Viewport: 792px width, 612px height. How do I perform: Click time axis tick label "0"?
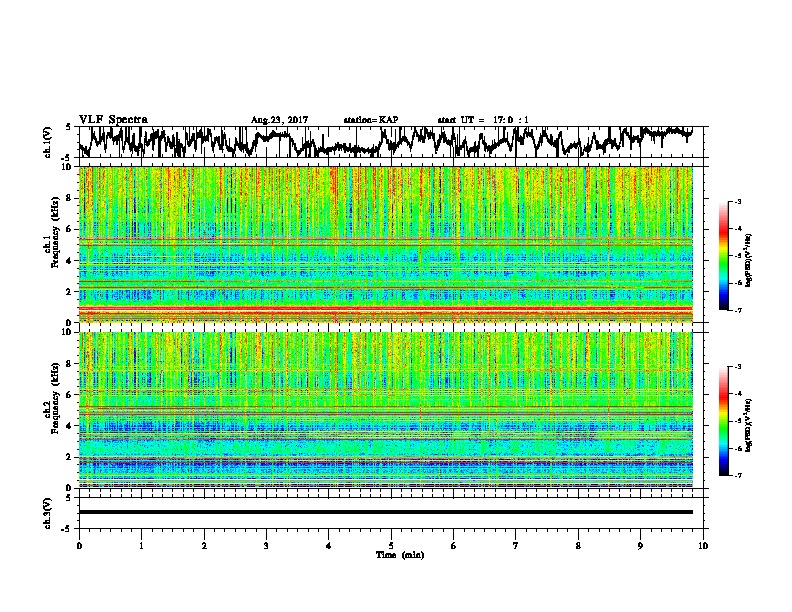[79, 545]
